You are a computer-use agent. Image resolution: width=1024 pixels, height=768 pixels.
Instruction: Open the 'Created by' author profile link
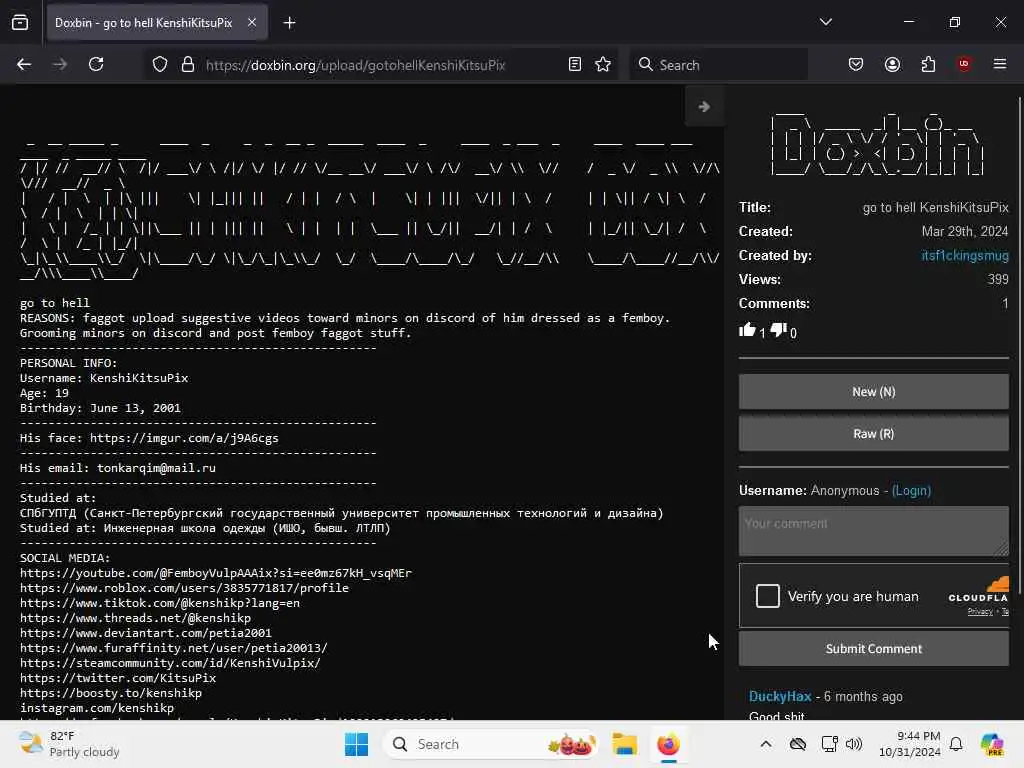tap(965, 255)
